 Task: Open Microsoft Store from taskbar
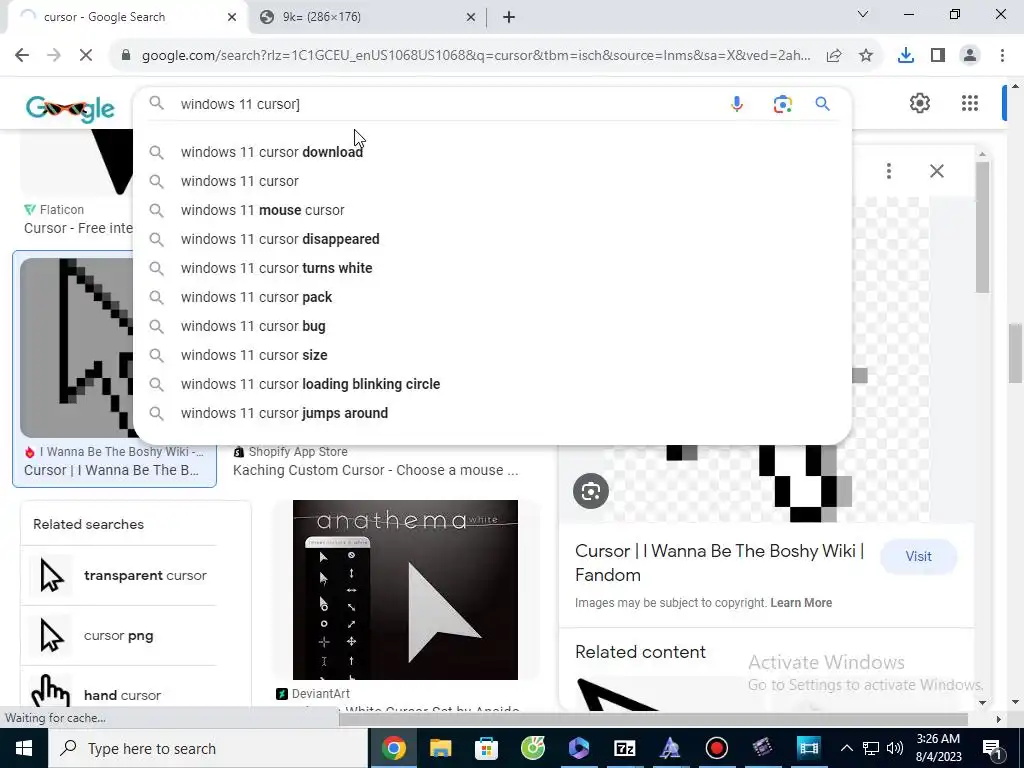(487, 748)
